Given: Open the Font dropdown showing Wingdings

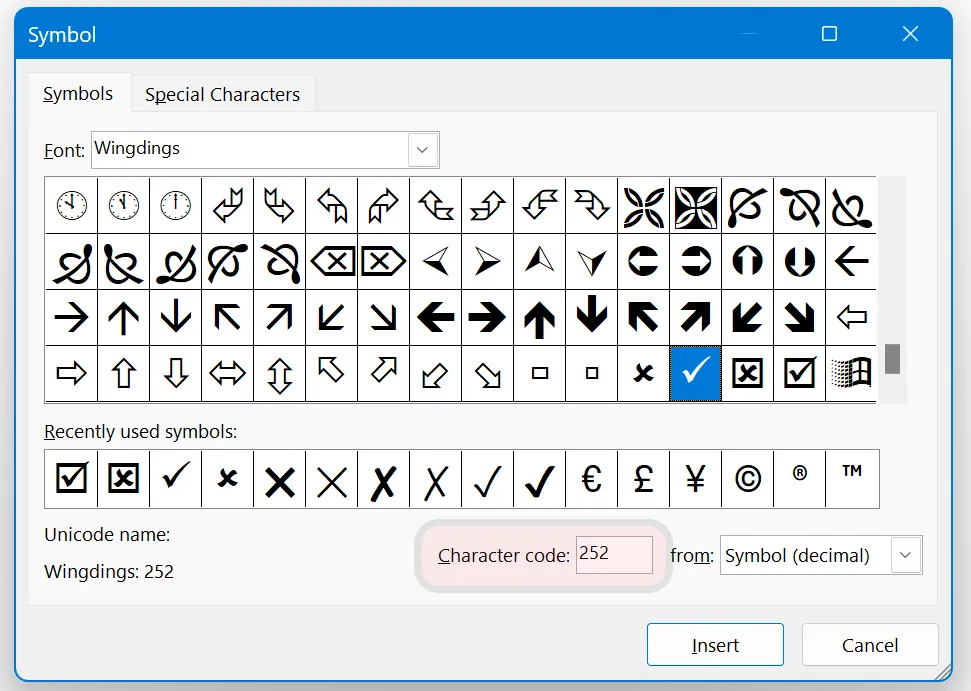Looking at the screenshot, I should (422, 148).
